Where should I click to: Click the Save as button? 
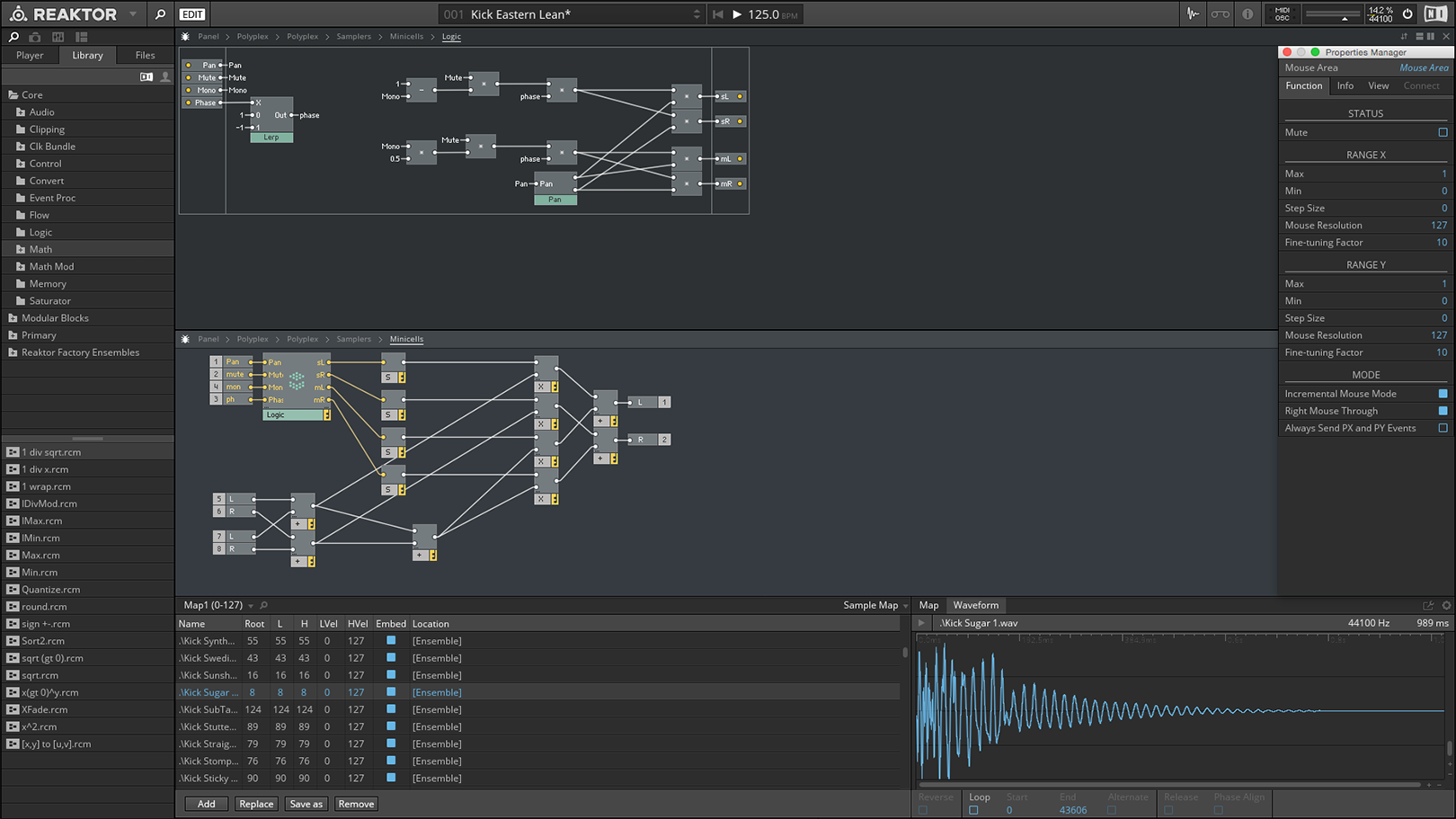306,804
